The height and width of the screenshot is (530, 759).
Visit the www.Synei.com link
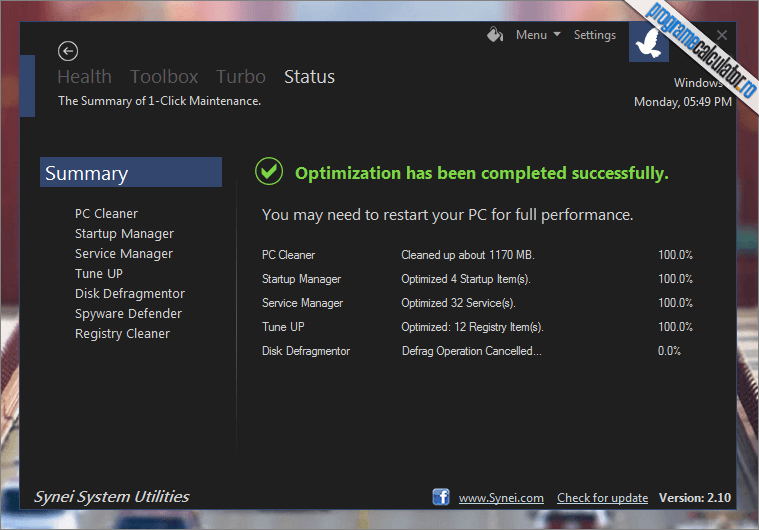pos(501,498)
